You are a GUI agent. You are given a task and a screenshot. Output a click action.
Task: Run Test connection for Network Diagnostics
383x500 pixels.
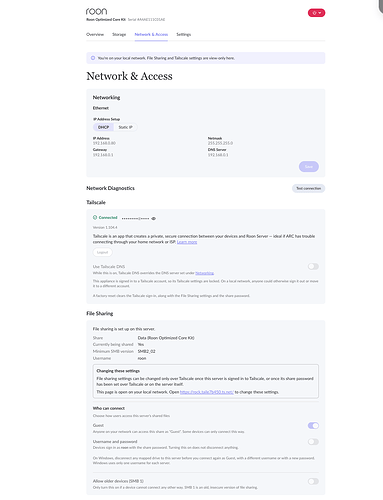click(x=308, y=188)
